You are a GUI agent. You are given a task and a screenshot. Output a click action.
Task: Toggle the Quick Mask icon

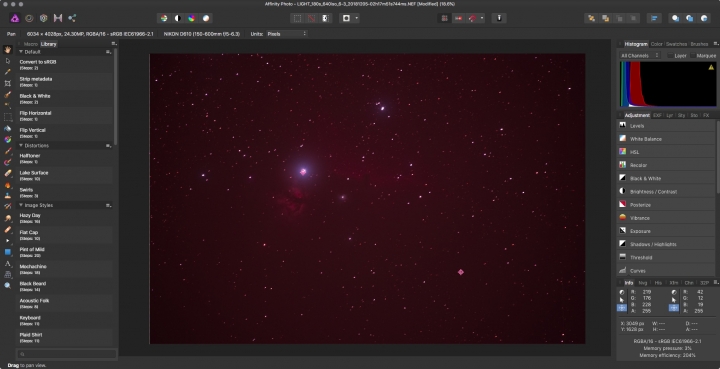point(347,18)
